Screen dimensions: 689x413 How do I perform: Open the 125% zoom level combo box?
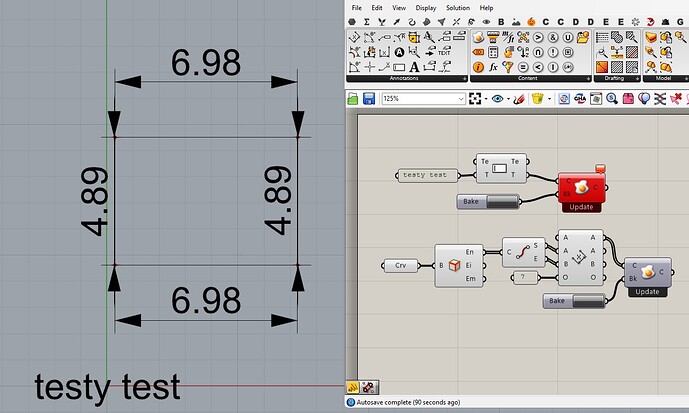pyautogui.click(x=423, y=98)
